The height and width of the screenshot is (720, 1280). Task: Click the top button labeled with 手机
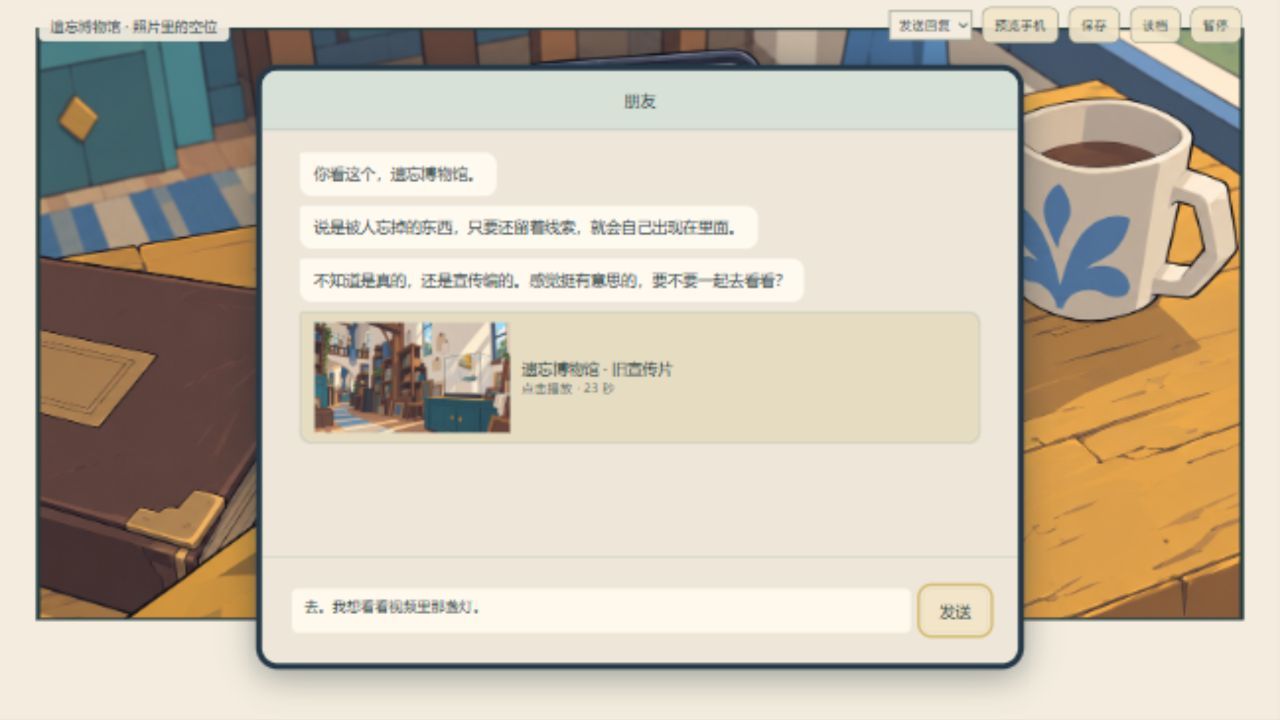point(1020,25)
